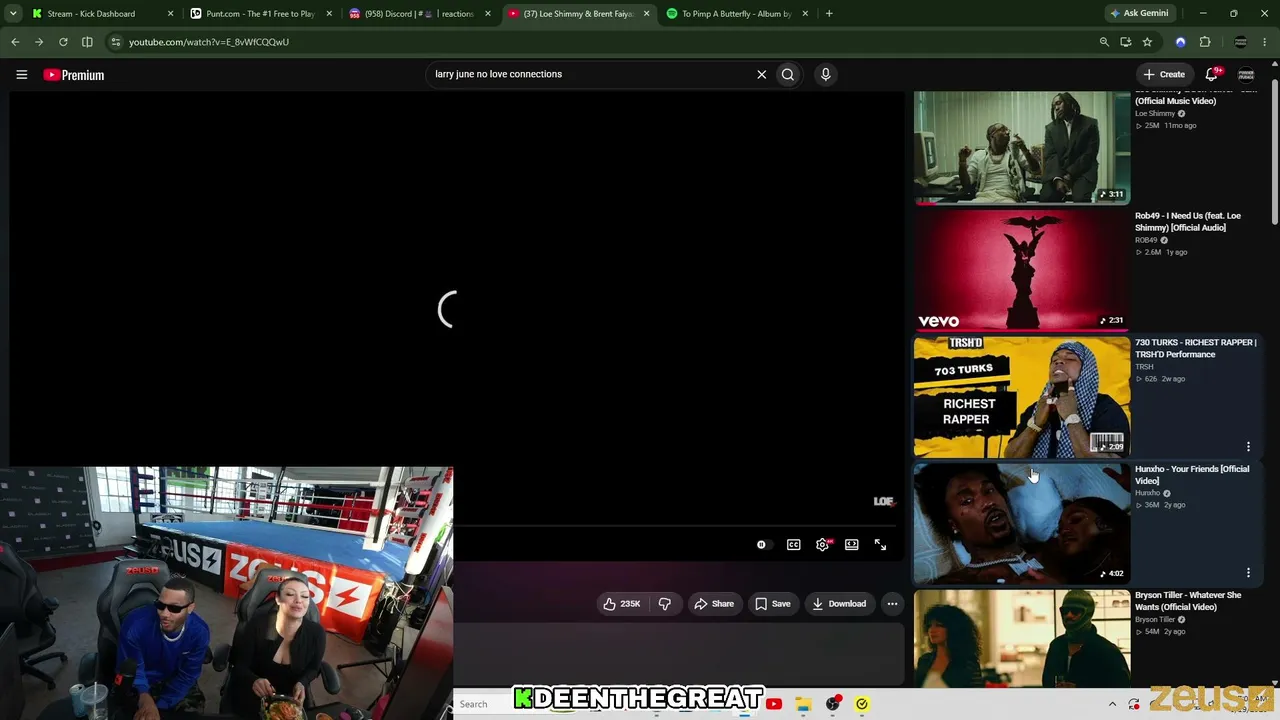Viewport: 1280px width, 720px height.
Task: Visit the Loe Shimmy channel link
Action: [1155, 114]
